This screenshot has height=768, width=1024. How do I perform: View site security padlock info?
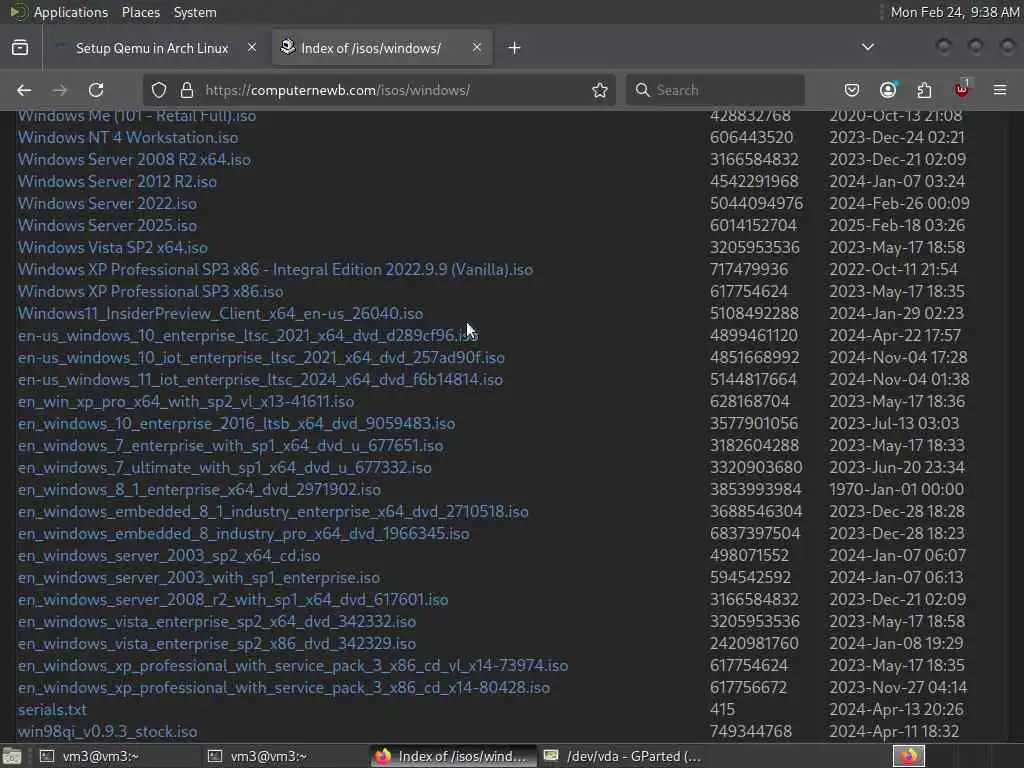coord(187,90)
